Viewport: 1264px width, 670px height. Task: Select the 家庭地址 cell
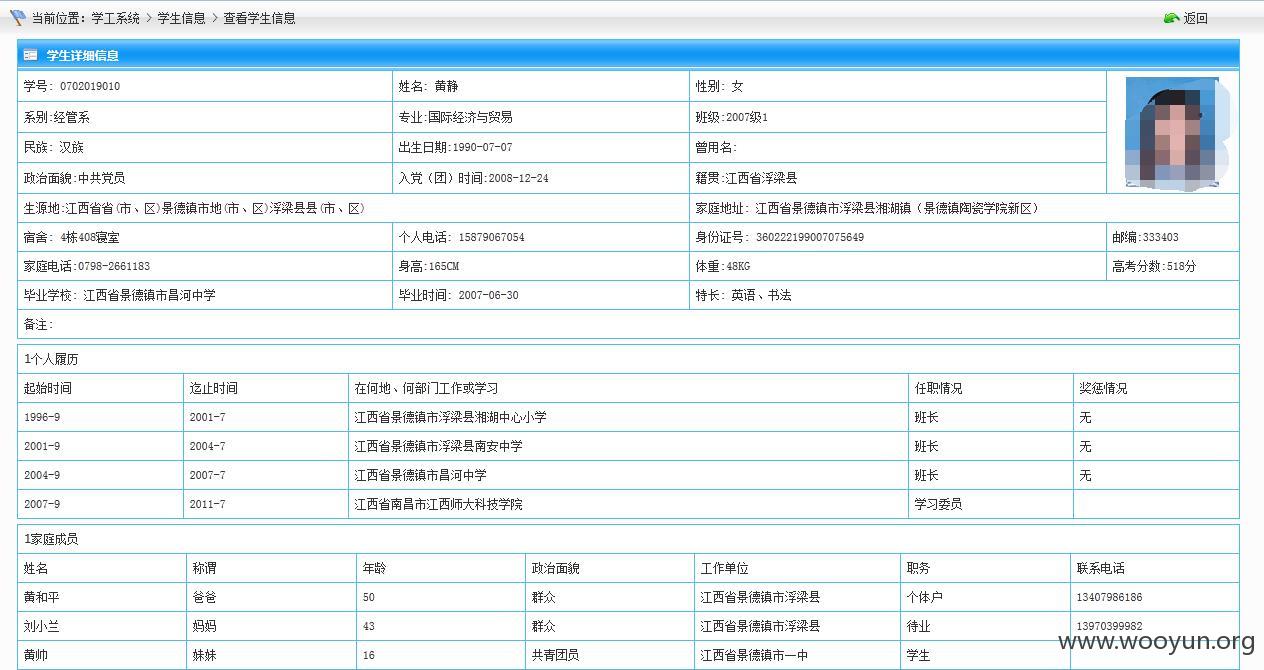(x=964, y=208)
